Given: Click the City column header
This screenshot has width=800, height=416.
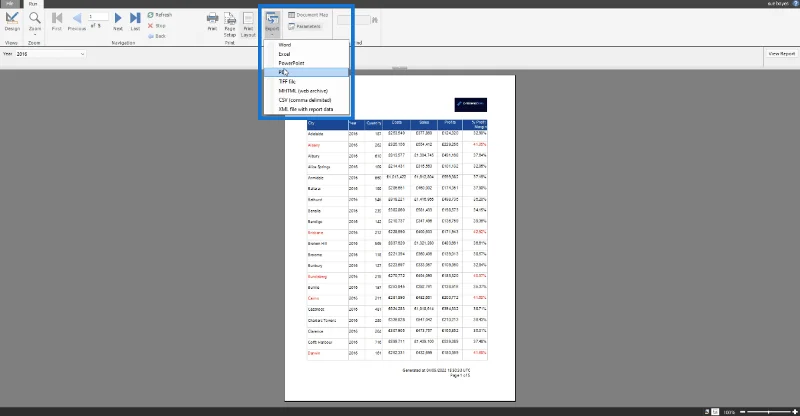Looking at the screenshot, I should pos(328,124).
